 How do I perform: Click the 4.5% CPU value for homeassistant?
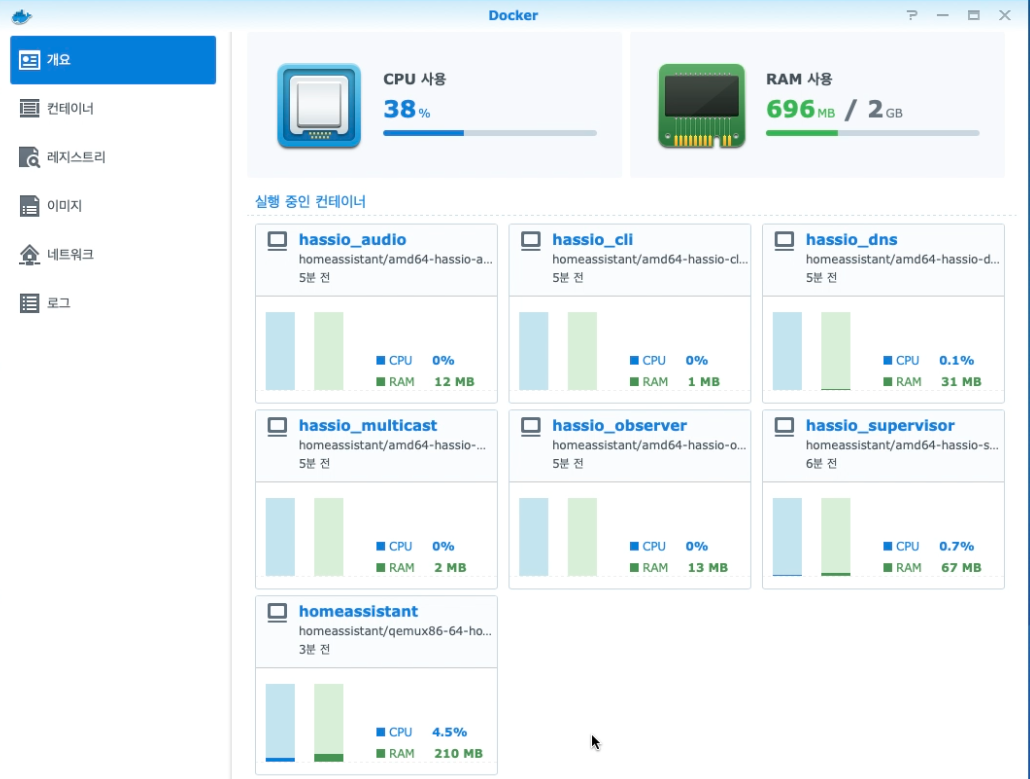449,732
